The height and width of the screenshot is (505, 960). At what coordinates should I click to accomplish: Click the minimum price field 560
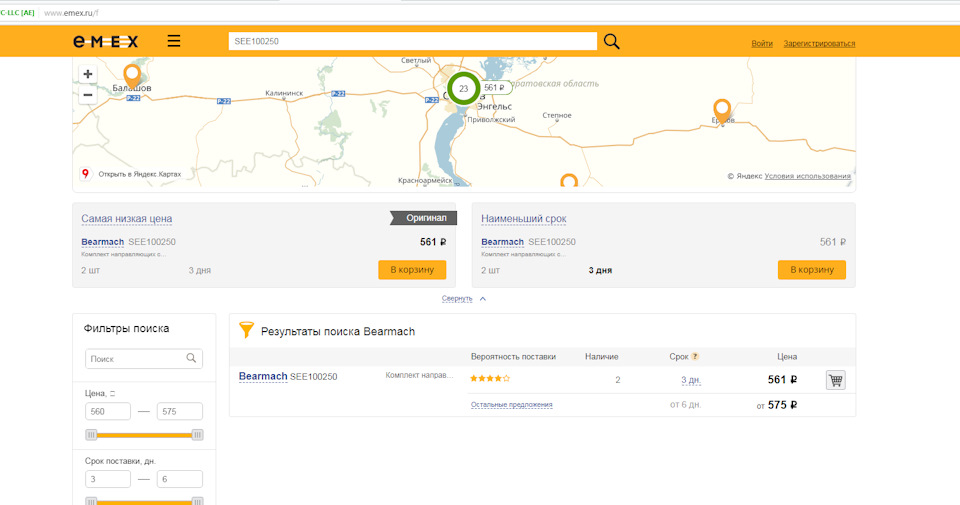108,411
